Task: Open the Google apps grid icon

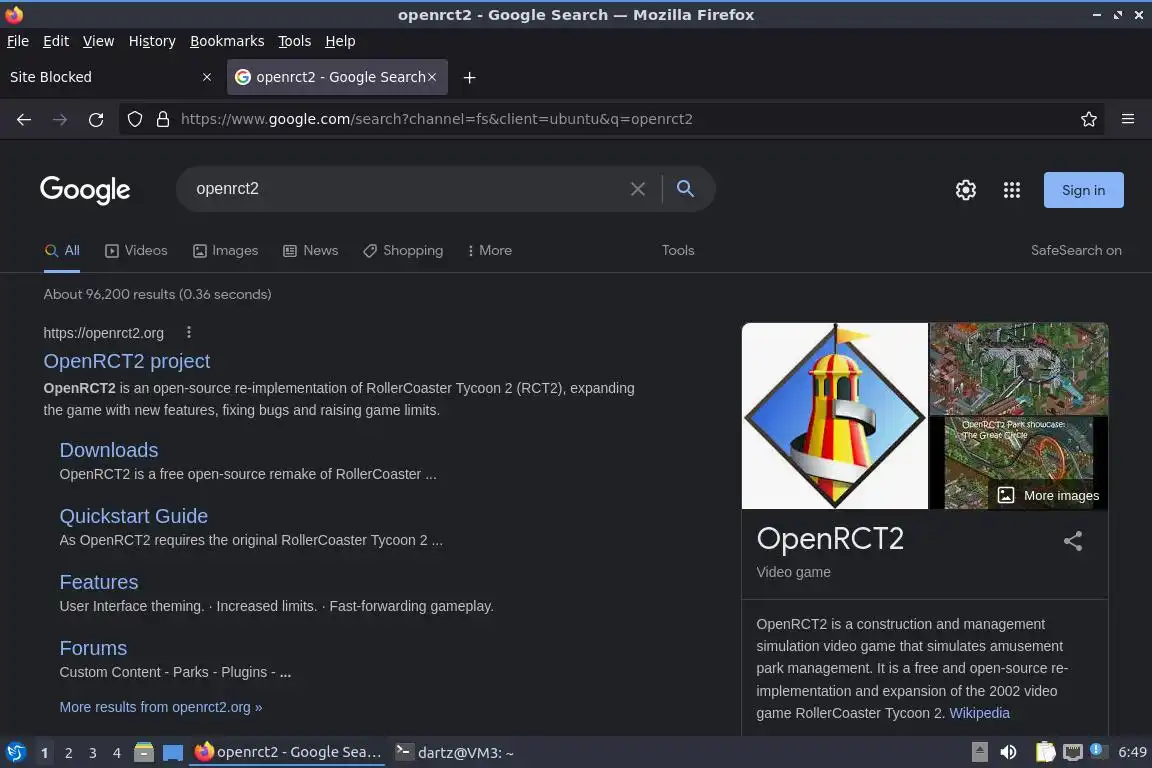Action: (x=1012, y=190)
